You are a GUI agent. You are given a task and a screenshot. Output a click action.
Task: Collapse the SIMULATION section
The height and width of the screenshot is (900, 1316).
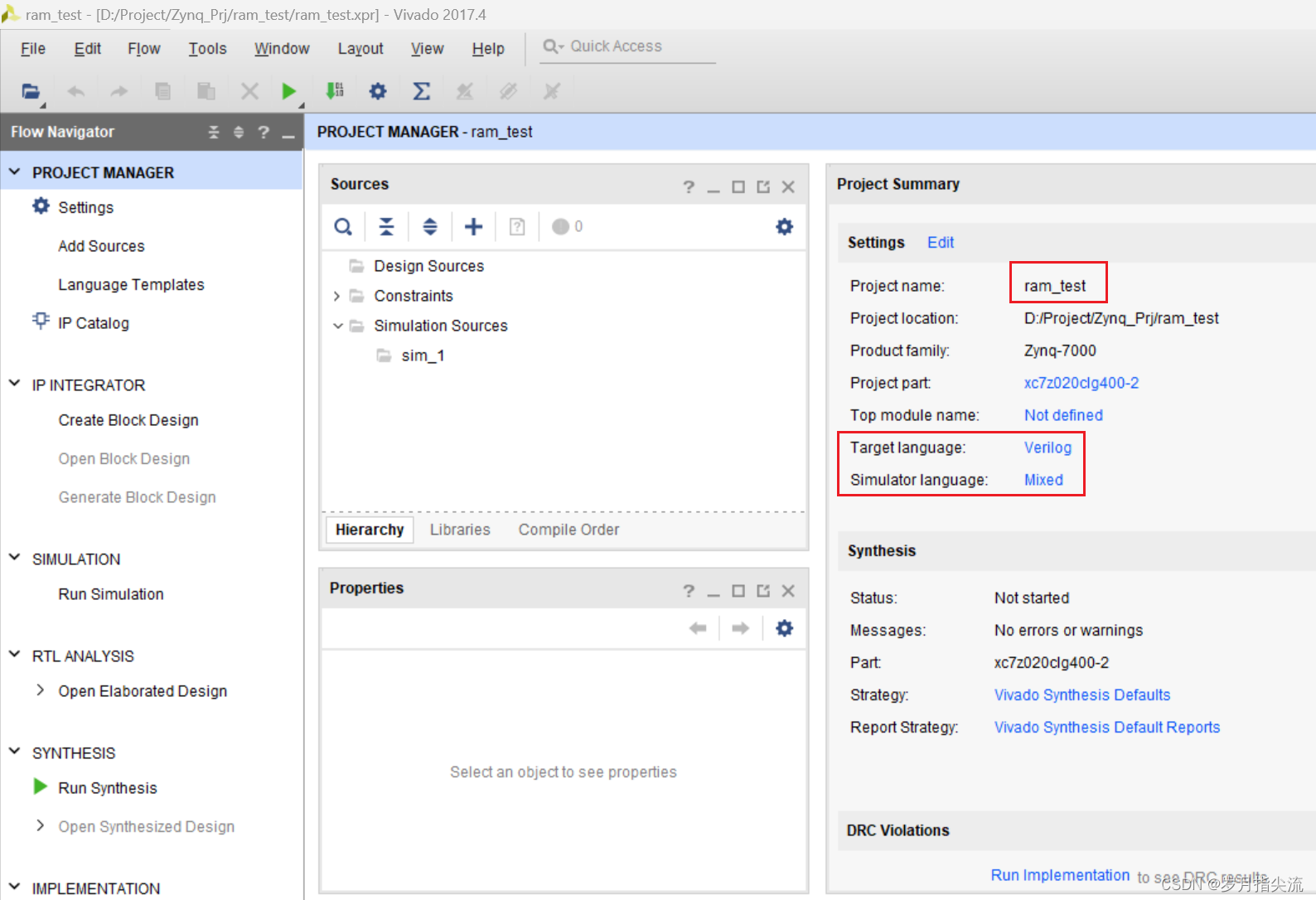14,558
